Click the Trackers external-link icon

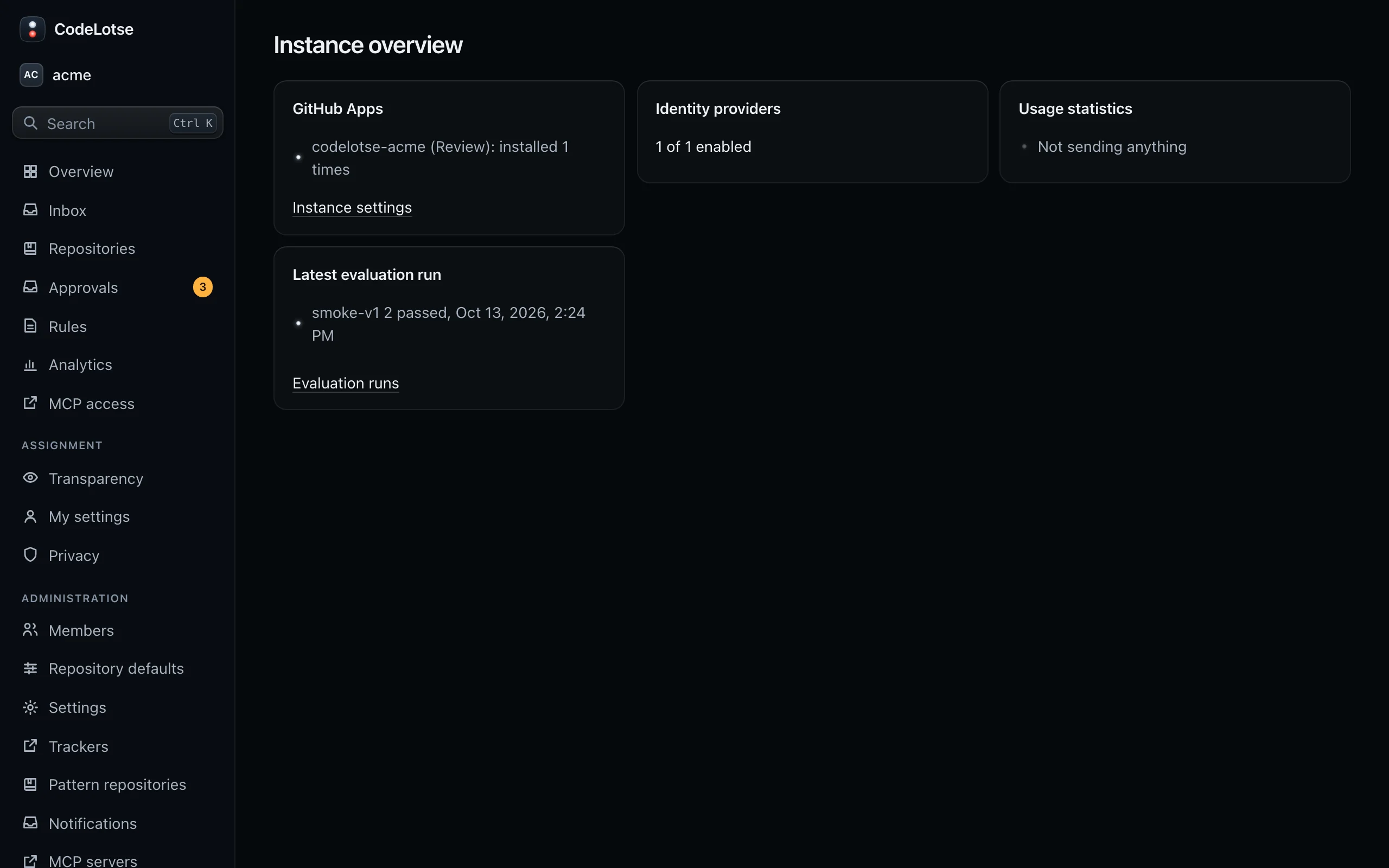(x=30, y=746)
